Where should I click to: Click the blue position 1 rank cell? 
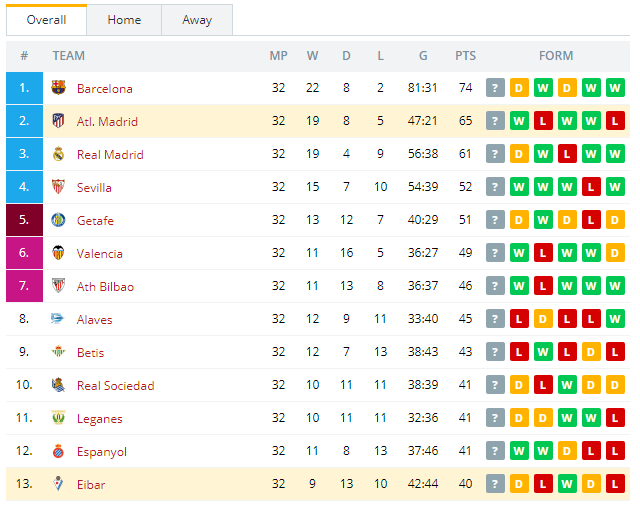tap(24, 88)
